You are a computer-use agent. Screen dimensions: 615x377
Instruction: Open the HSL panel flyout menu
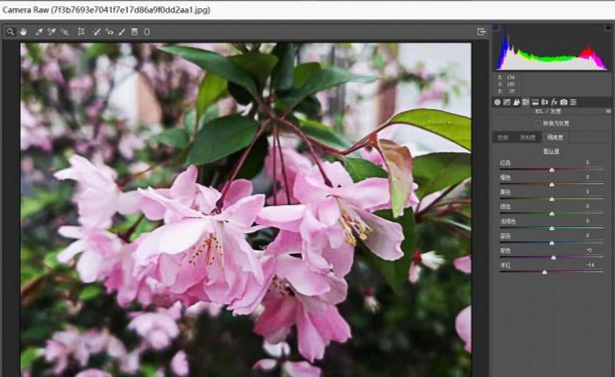pyautogui.click(x=608, y=111)
